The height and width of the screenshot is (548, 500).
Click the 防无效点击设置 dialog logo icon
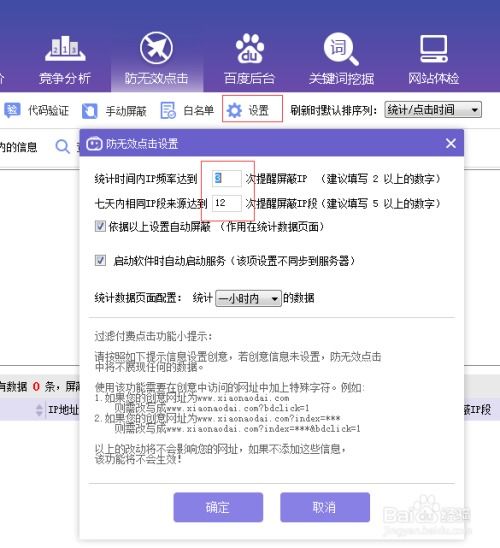94,144
